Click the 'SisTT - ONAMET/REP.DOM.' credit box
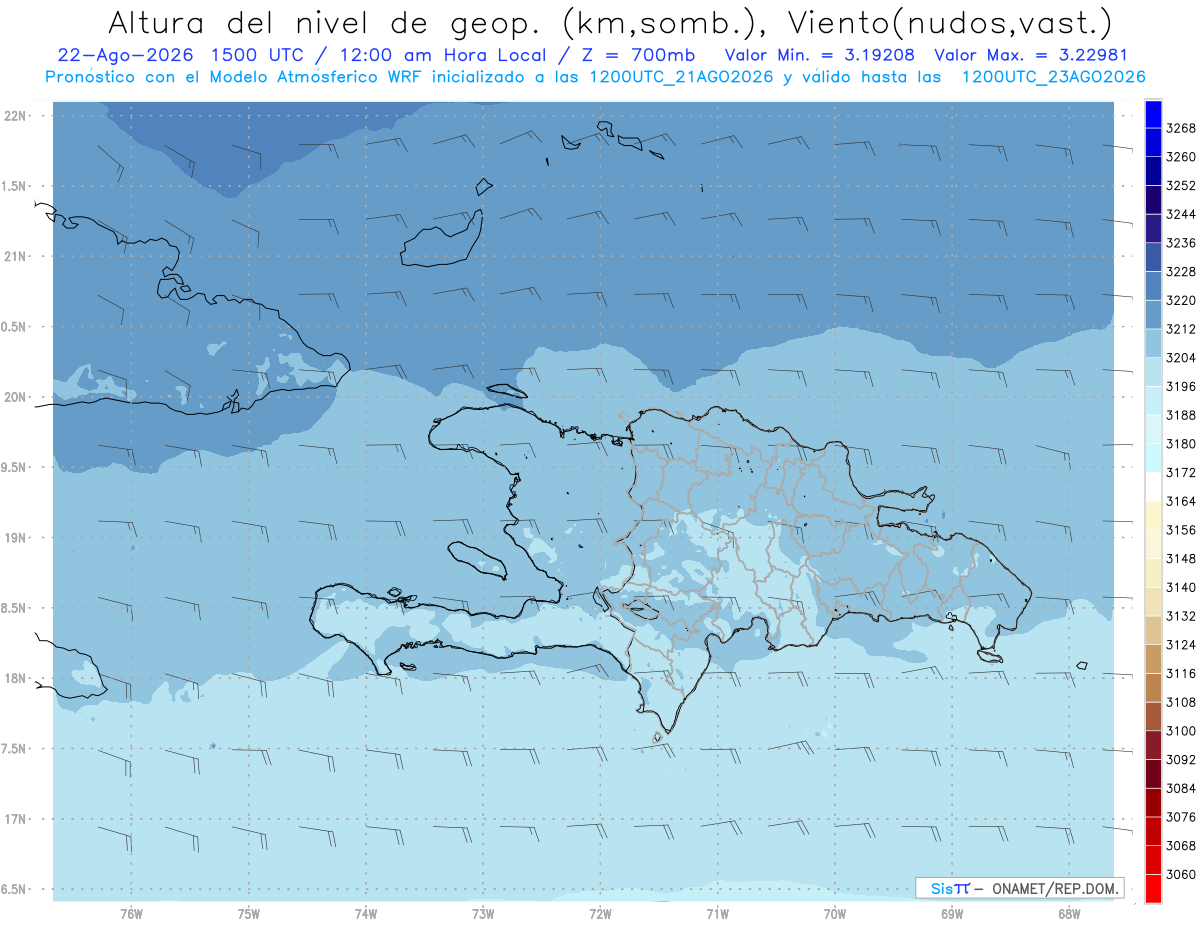Image resolution: width=1200 pixels, height=927 pixels. click(1019, 888)
